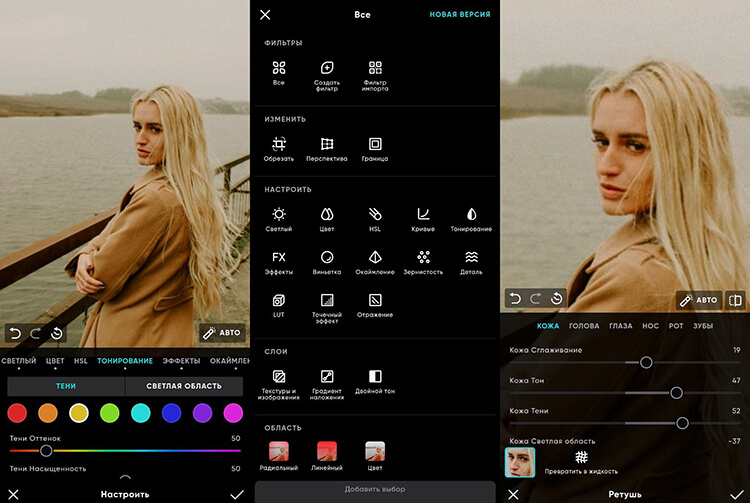Close the Все tools panel
750x503 pixels.
coord(265,15)
